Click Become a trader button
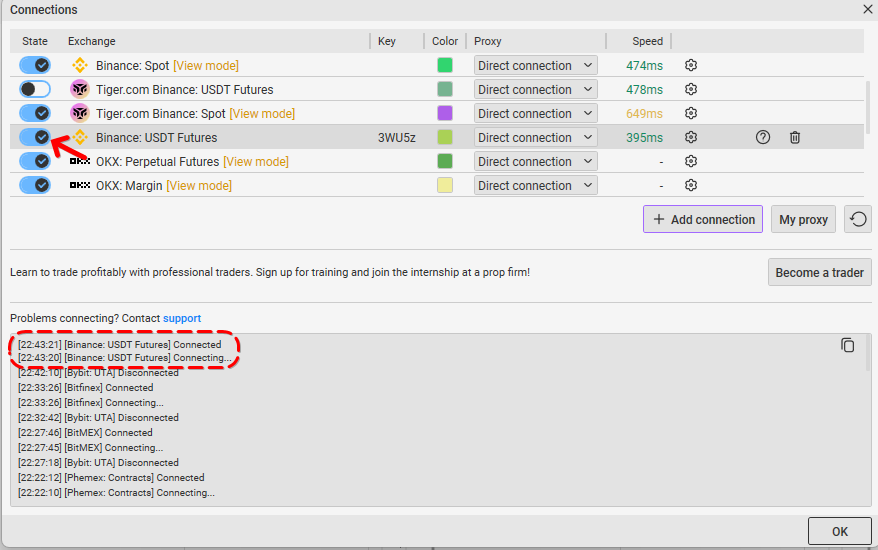 coord(820,272)
